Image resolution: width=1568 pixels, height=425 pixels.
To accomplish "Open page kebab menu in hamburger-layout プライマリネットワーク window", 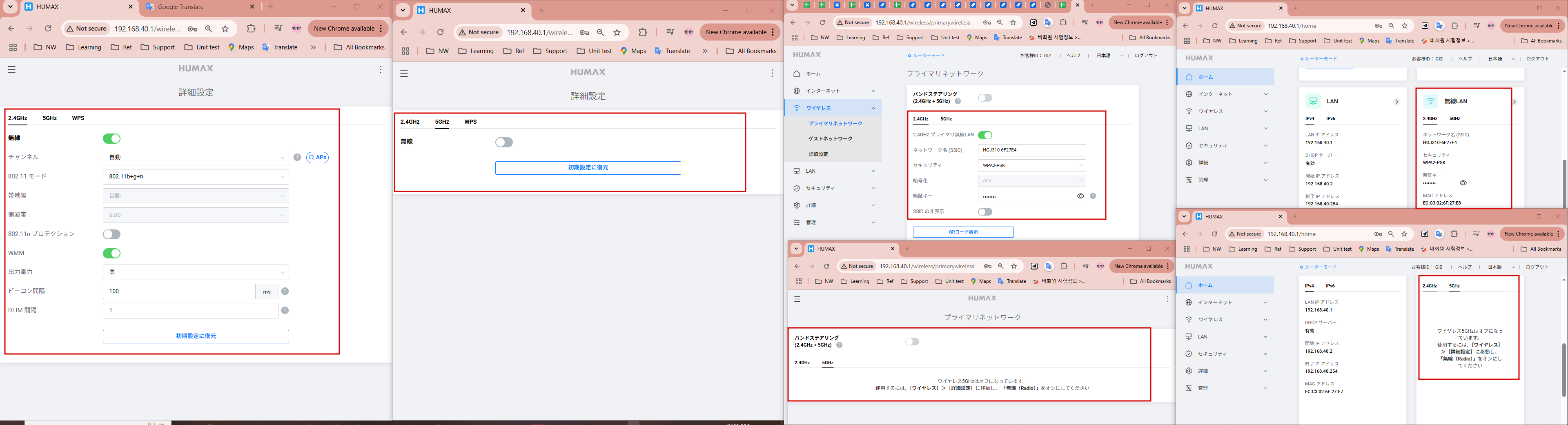I will [x=1167, y=299].
